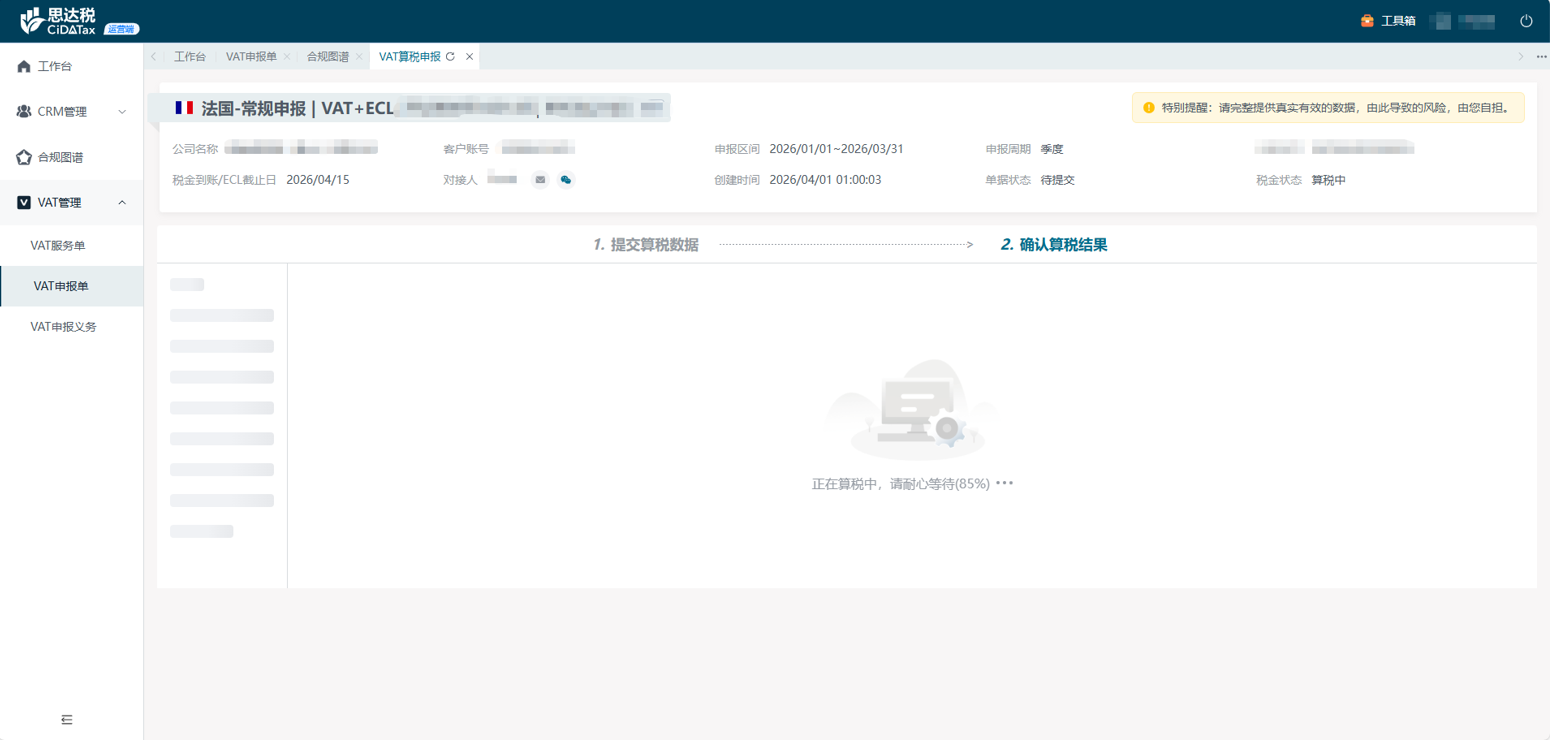1550x742 pixels.
Task: Open the tab bar more options (…) menu
Action: tap(1541, 57)
